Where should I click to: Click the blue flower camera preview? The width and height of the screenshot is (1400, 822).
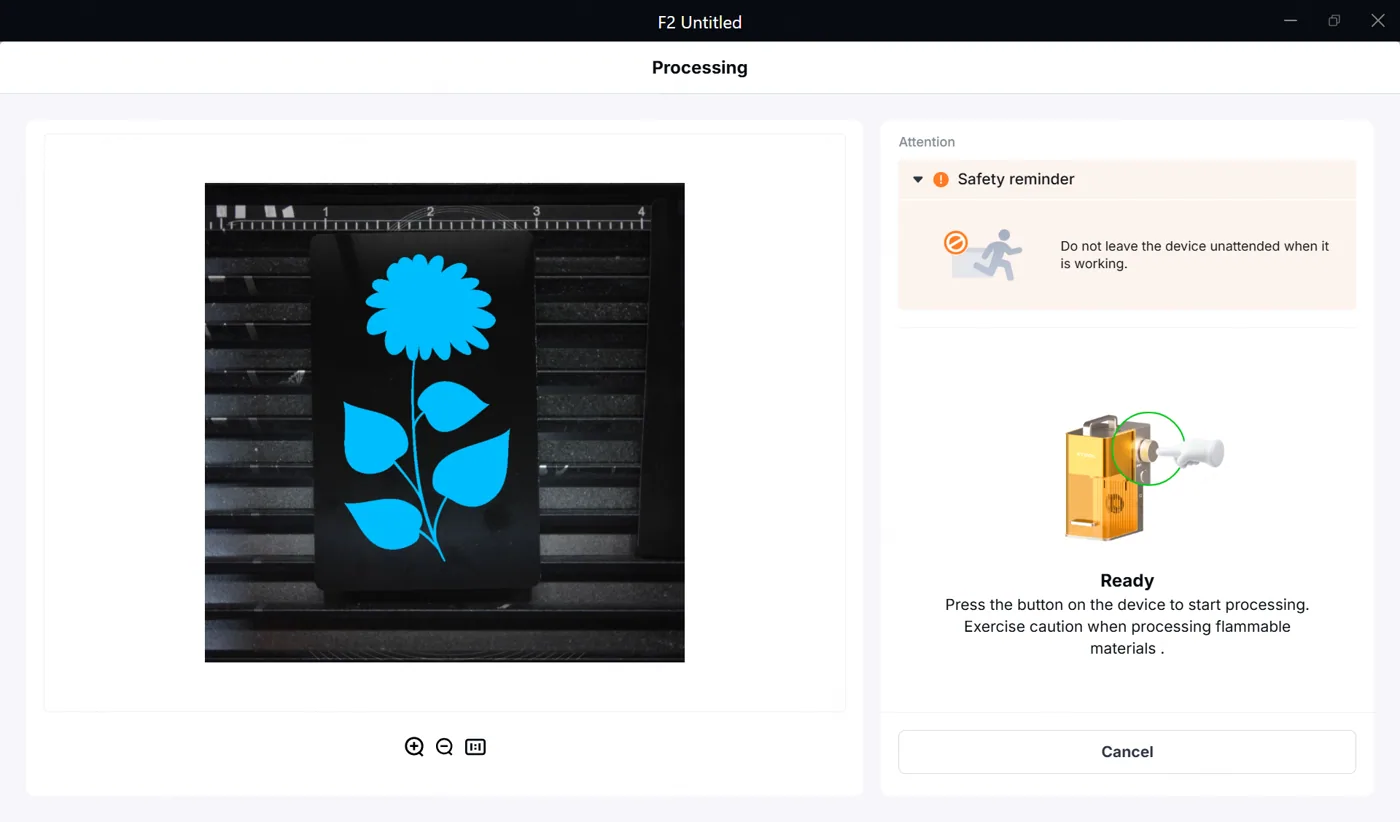445,422
